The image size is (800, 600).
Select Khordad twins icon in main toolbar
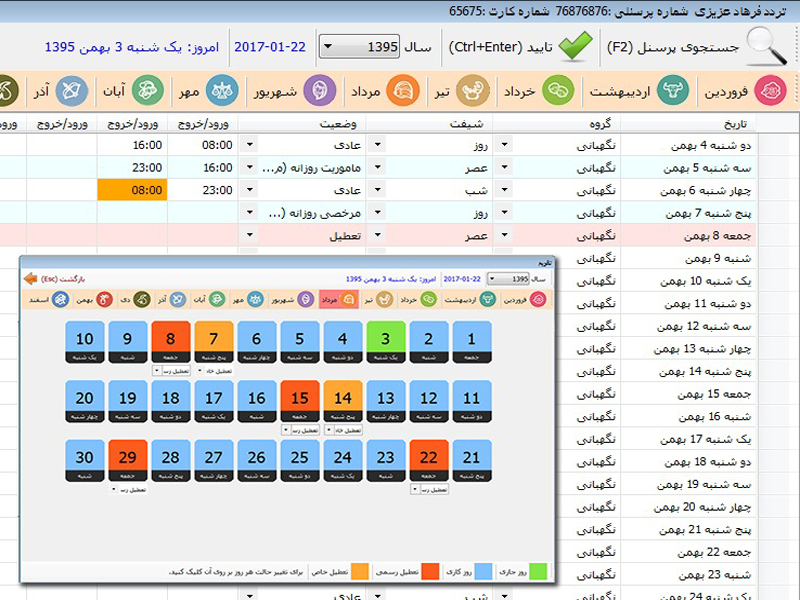558,91
